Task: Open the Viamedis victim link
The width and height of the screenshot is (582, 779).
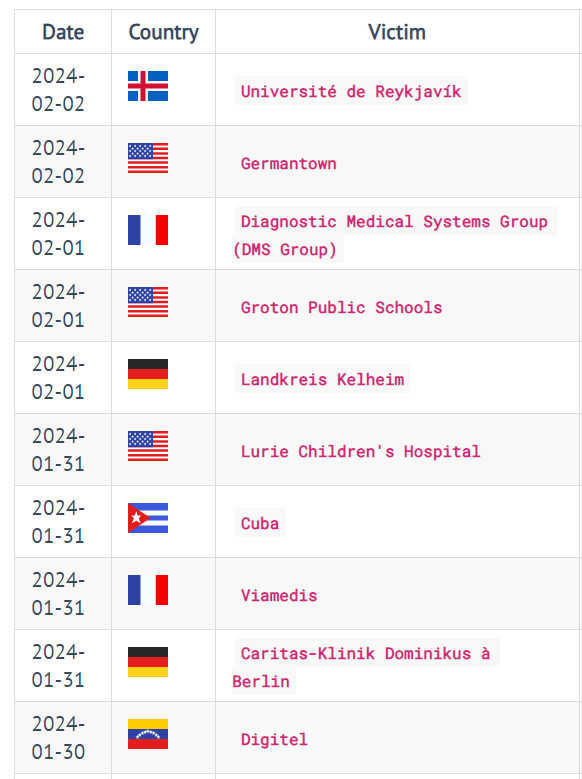Action: 279,595
